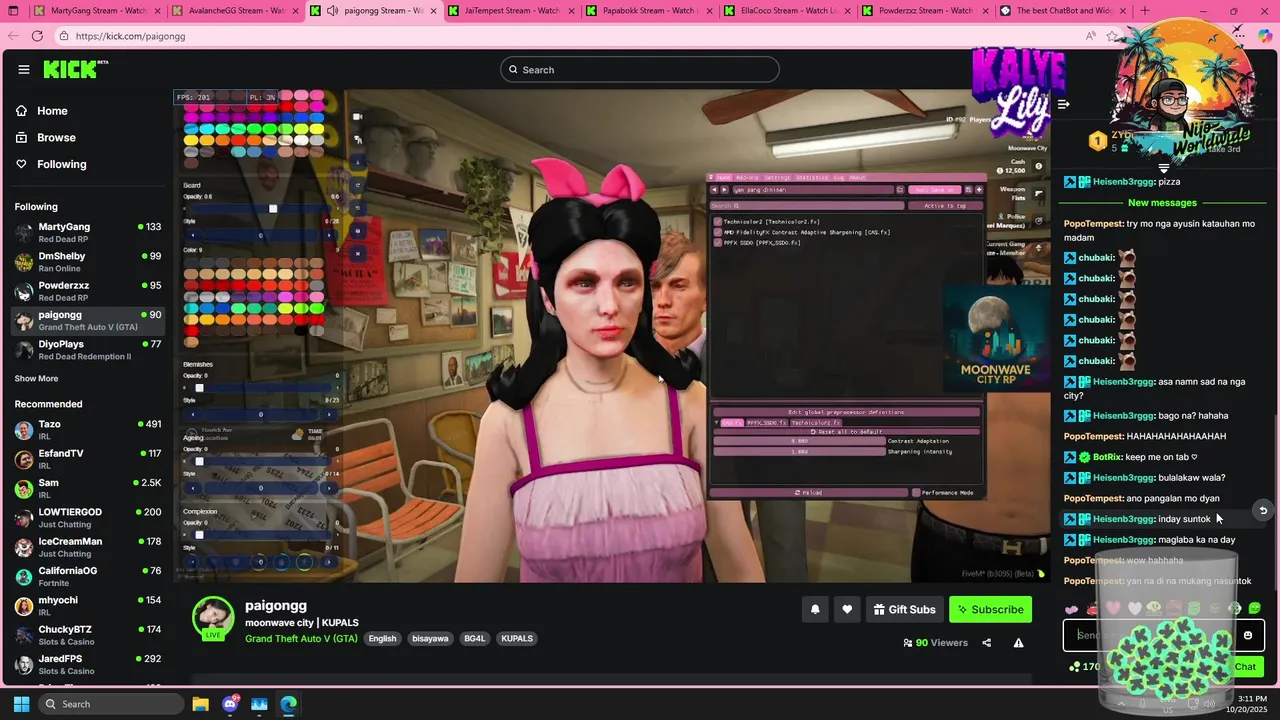Click the heart follow icon
Viewport: 1280px width, 720px height.
847,609
